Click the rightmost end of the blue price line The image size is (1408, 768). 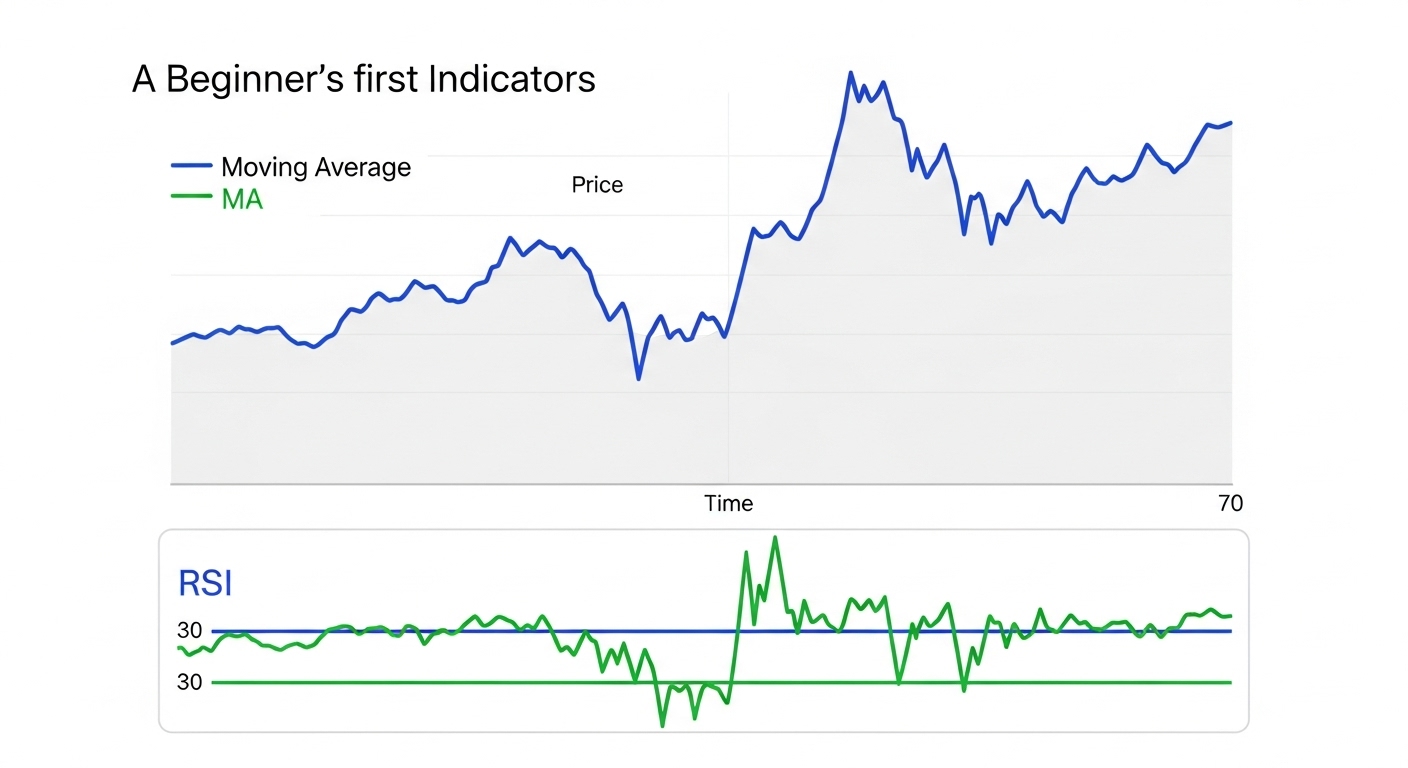(x=1231, y=123)
